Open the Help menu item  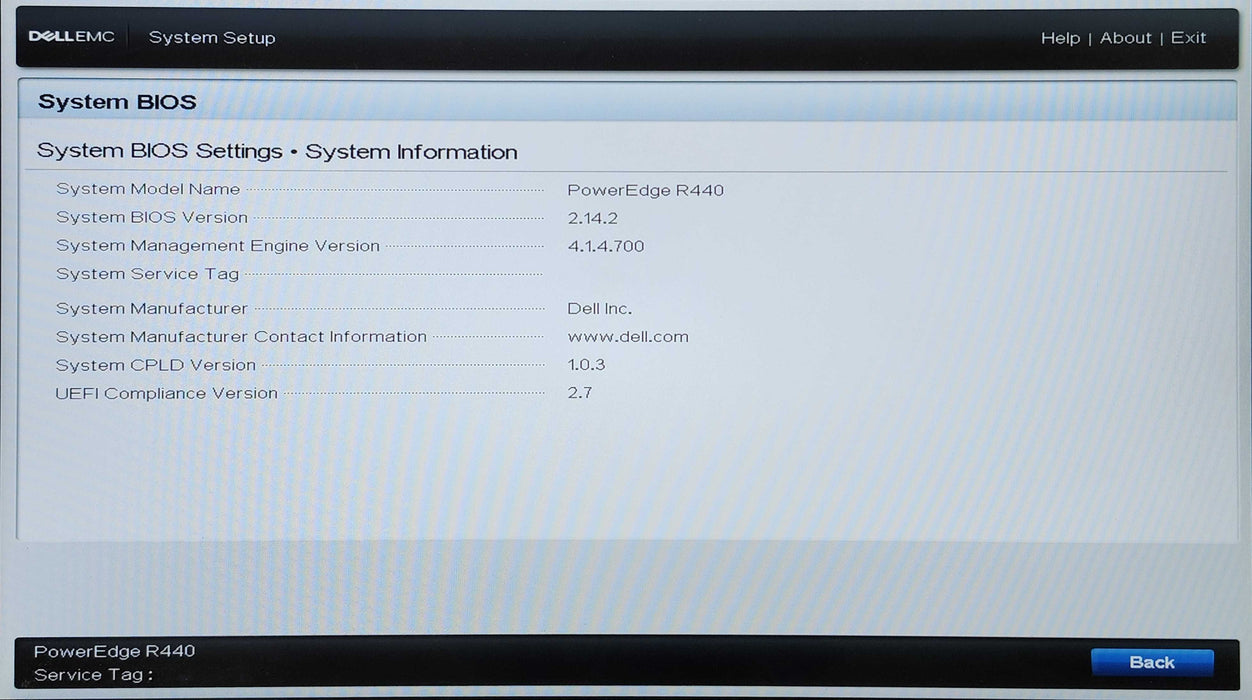1061,37
